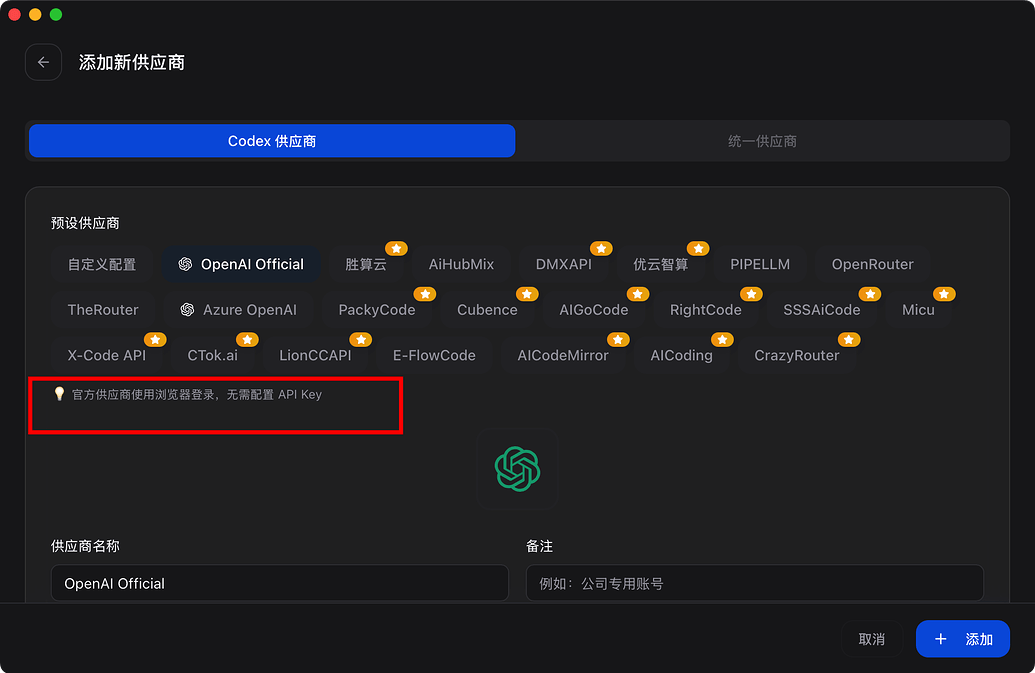Viewport: 1035px width, 673px height.
Task: Select the LionCCAPI preset
Action: click(316, 355)
